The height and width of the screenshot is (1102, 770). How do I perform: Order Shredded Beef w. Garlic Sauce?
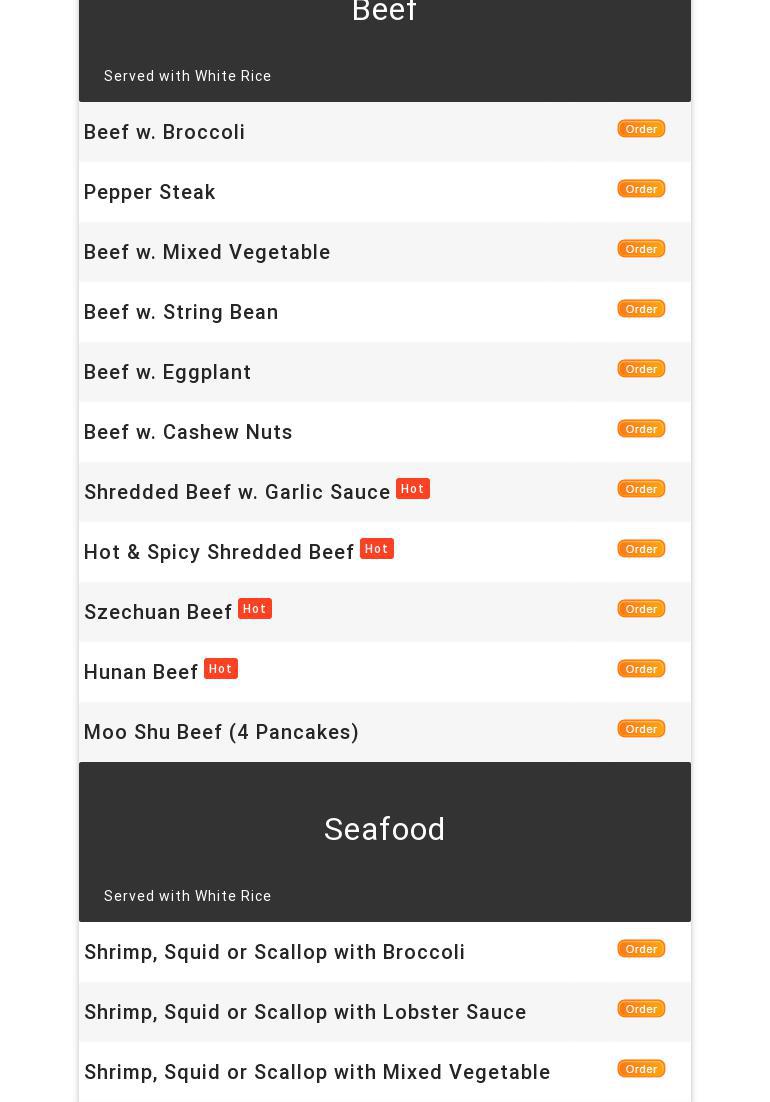click(x=641, y=489)
